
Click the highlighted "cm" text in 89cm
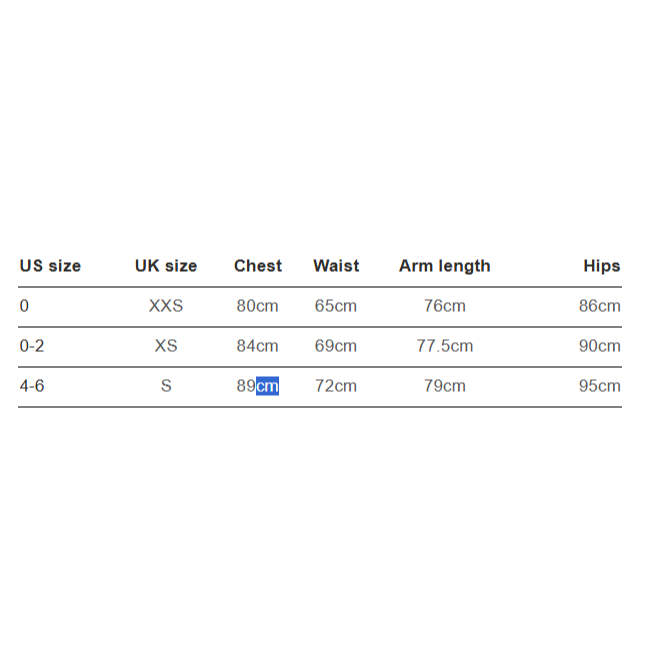click(268, 386)
